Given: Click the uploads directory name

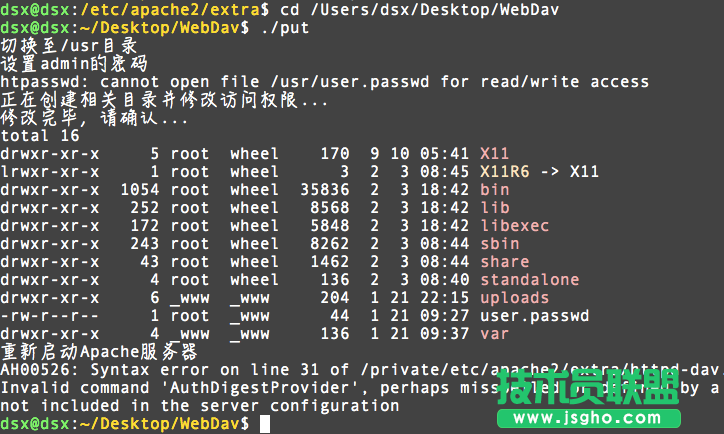Looking at the screenshot, I should coord(514,298).
